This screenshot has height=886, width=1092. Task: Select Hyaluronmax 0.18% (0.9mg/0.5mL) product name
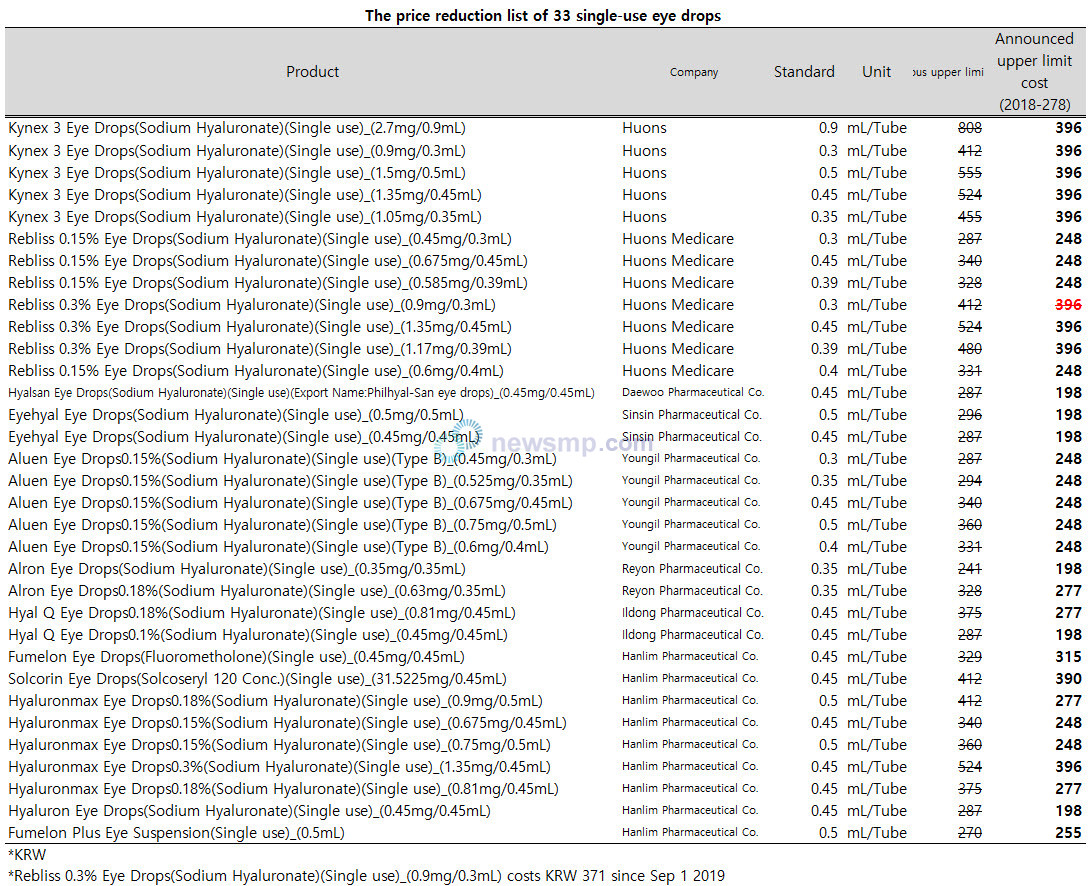pos(275,701)
